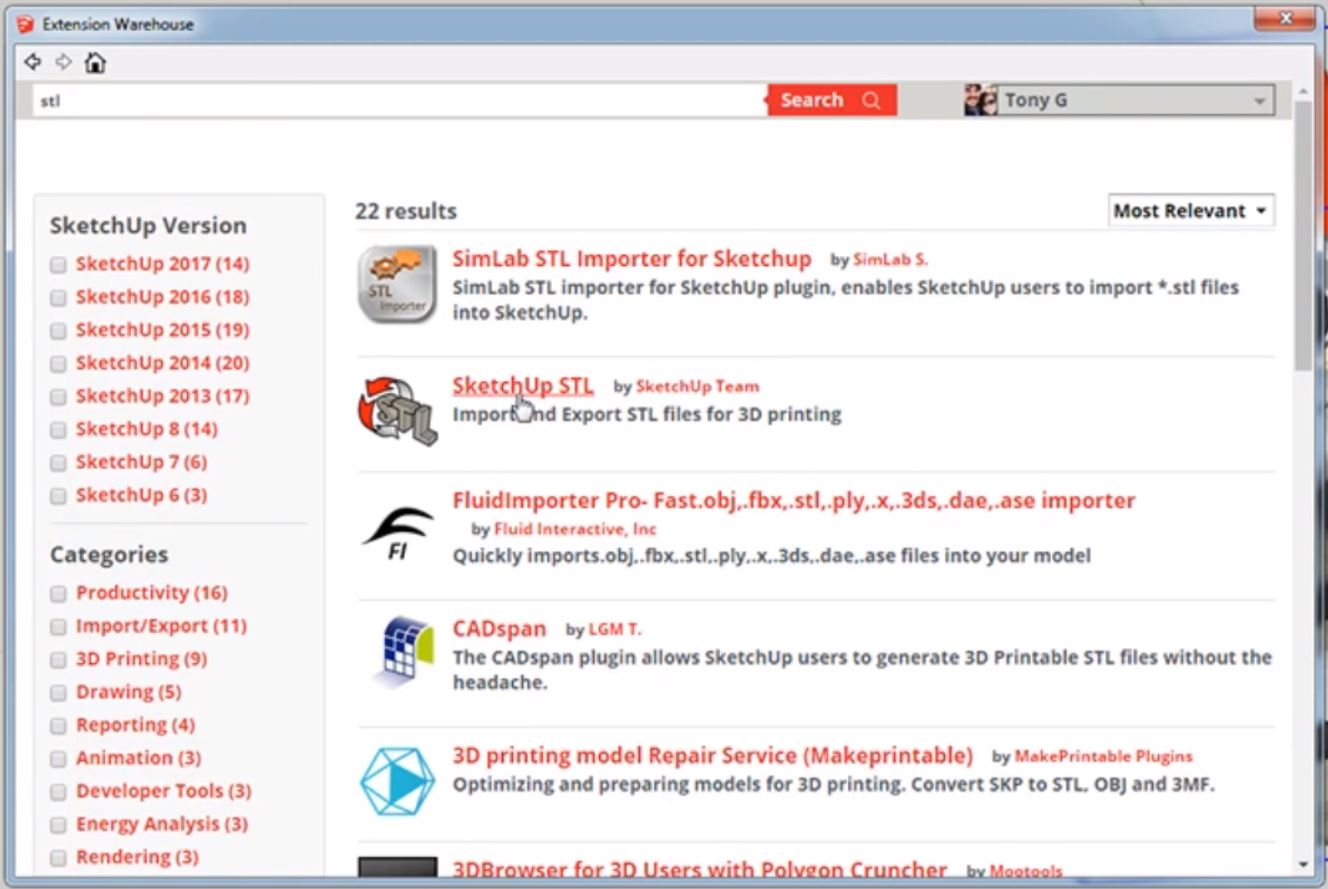Check the Drawing category filter
The height and width of the screenshot is (889, 1328).
[58, 693]
